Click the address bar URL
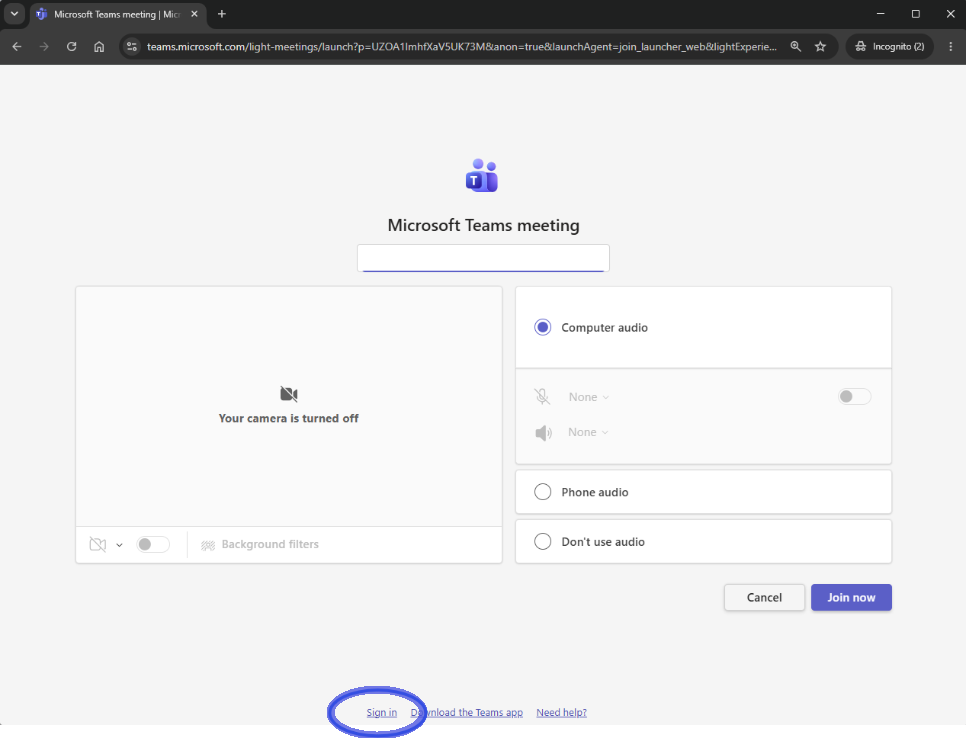966x738 pixels. click(x=461, y=47)
